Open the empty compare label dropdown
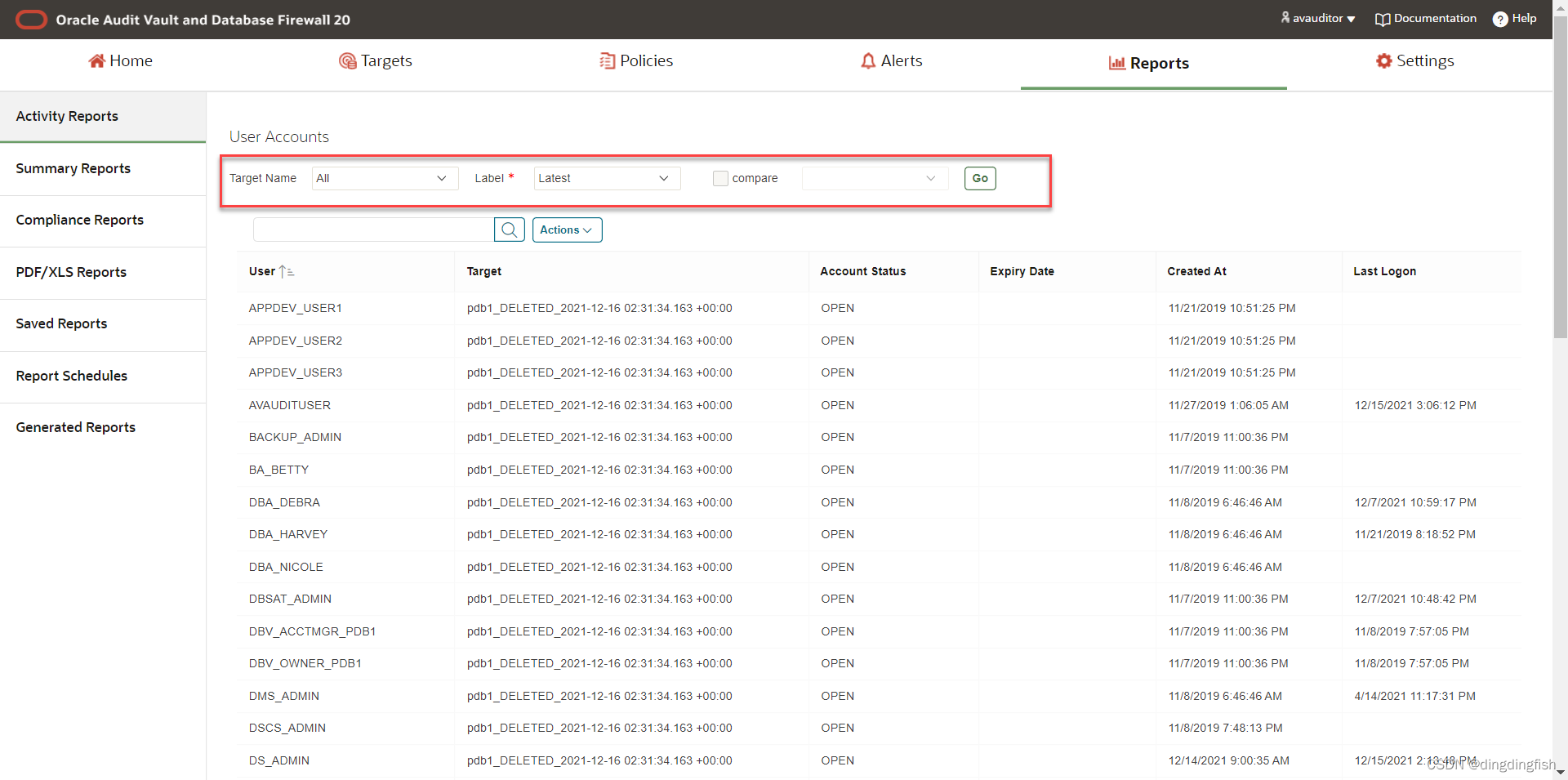This screenshot has height=780, width=1568. tap(875, 178)
